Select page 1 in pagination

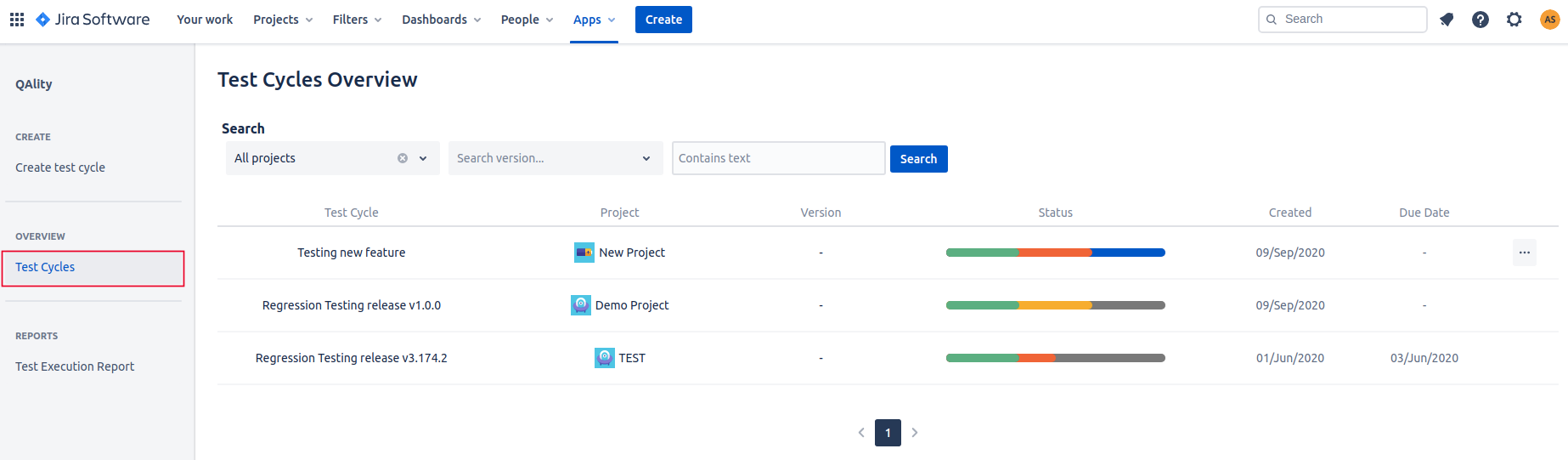[888, 433]
